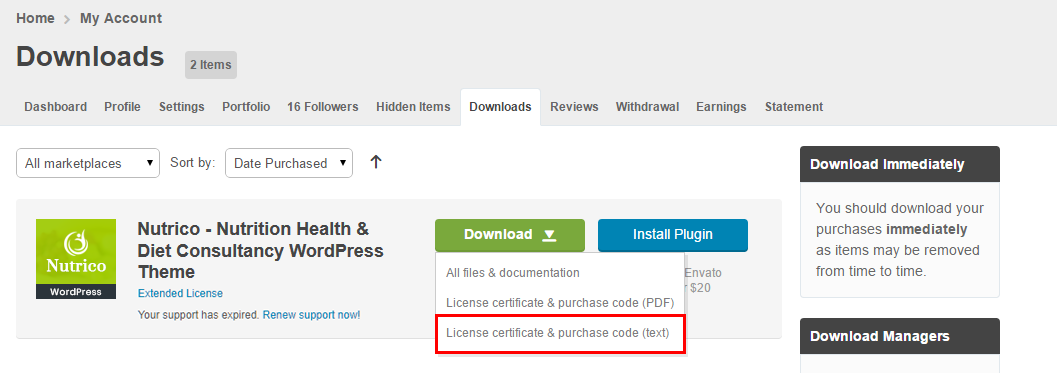This screenshot has width=1057, height=373.
Task: Click the 2 Items count badge
Action: coord(211,65)
